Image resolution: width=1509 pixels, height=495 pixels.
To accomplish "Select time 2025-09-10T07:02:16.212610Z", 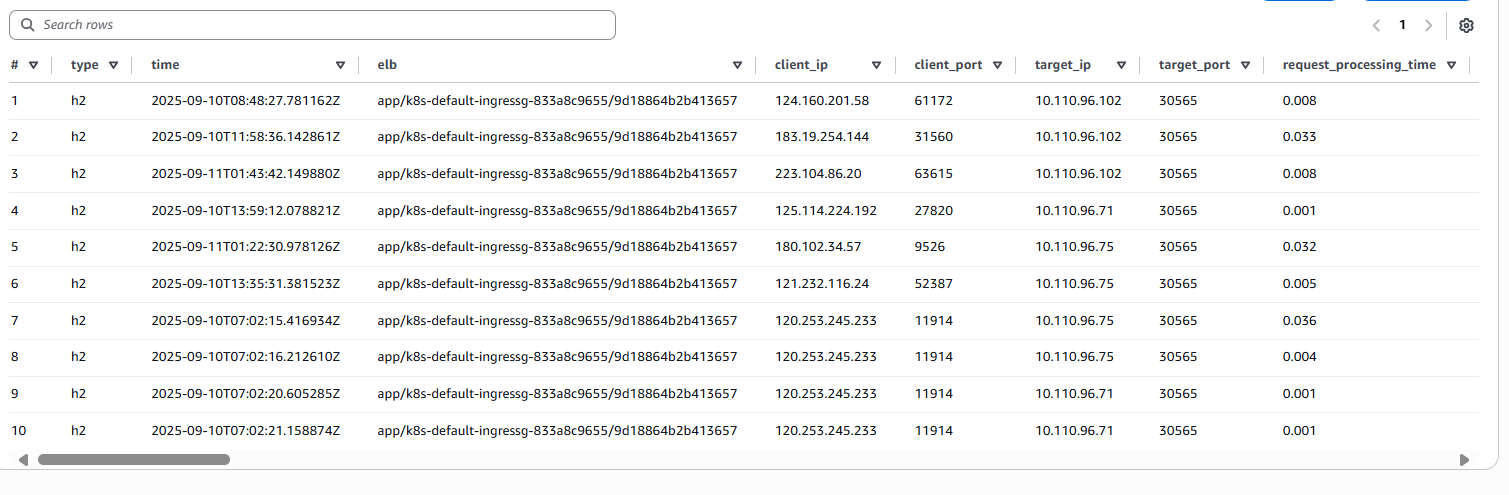I will point(246,357).
